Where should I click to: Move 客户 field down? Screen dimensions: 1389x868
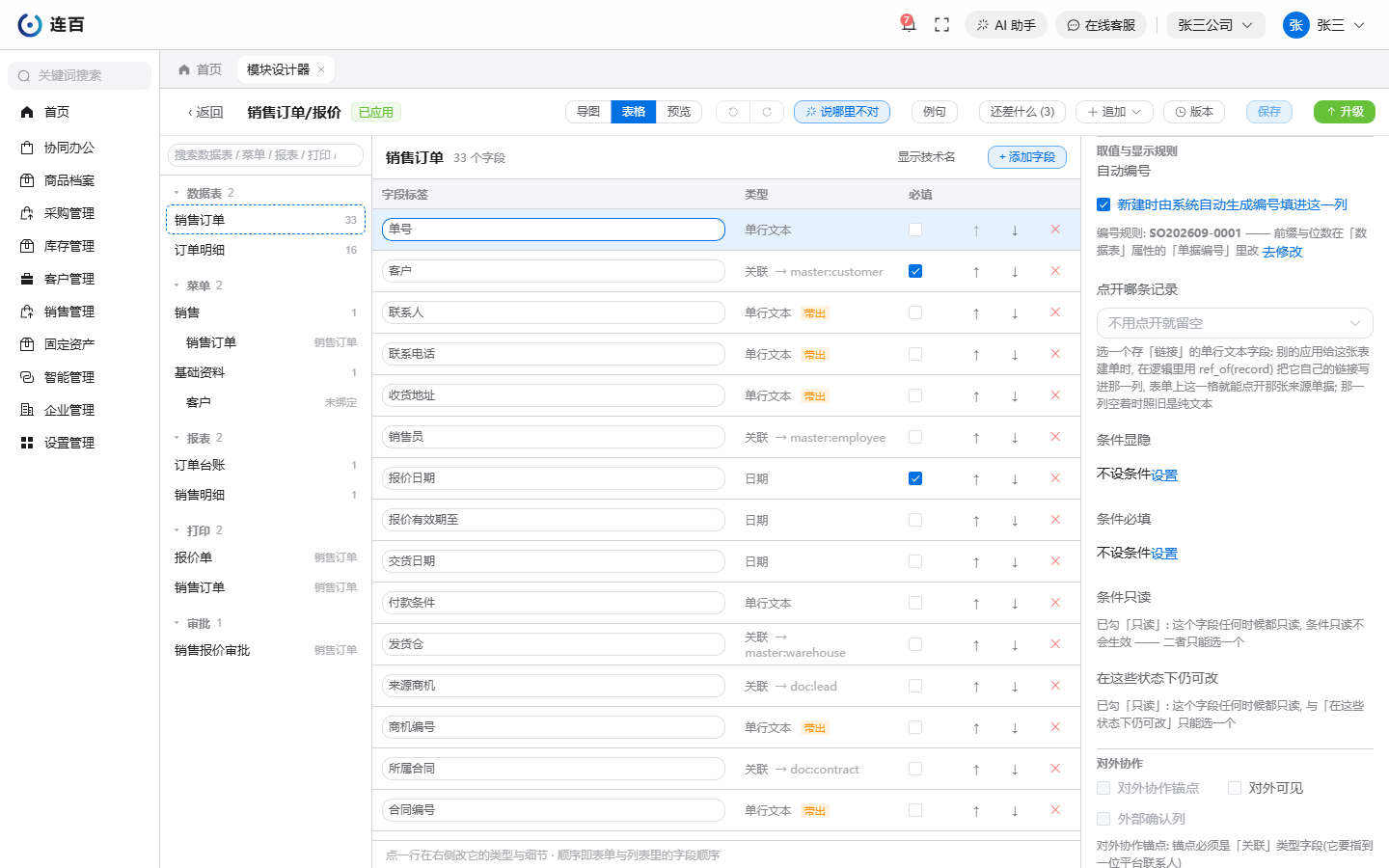point(1015,271)
